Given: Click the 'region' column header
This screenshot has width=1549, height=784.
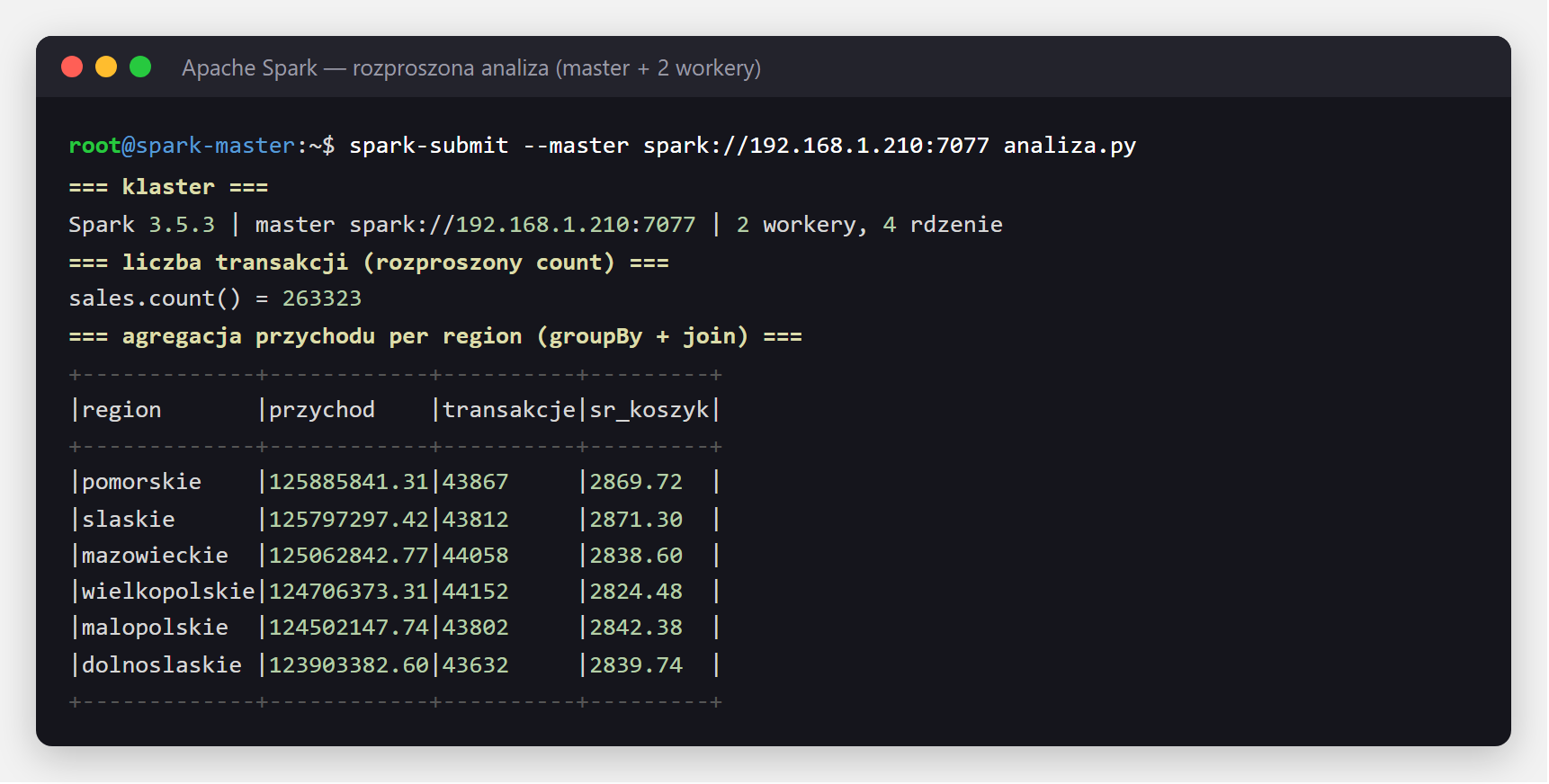Looking at the screenshot, I should click(x=121, y=410).
